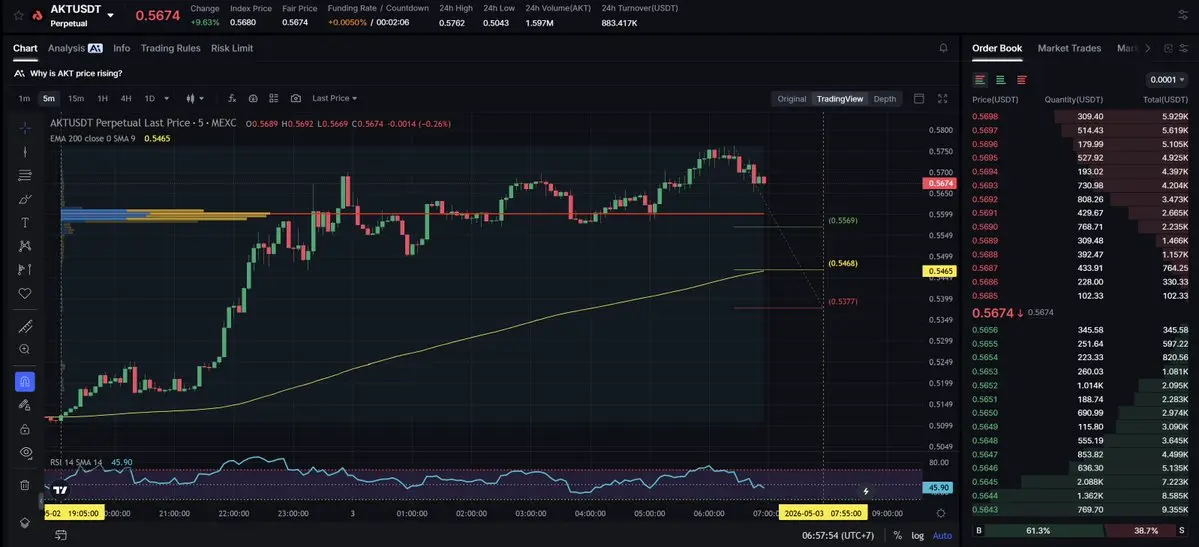Open the Analysis tab
The height and width of the screenshot is (547, 1199).
pos(75,48)
